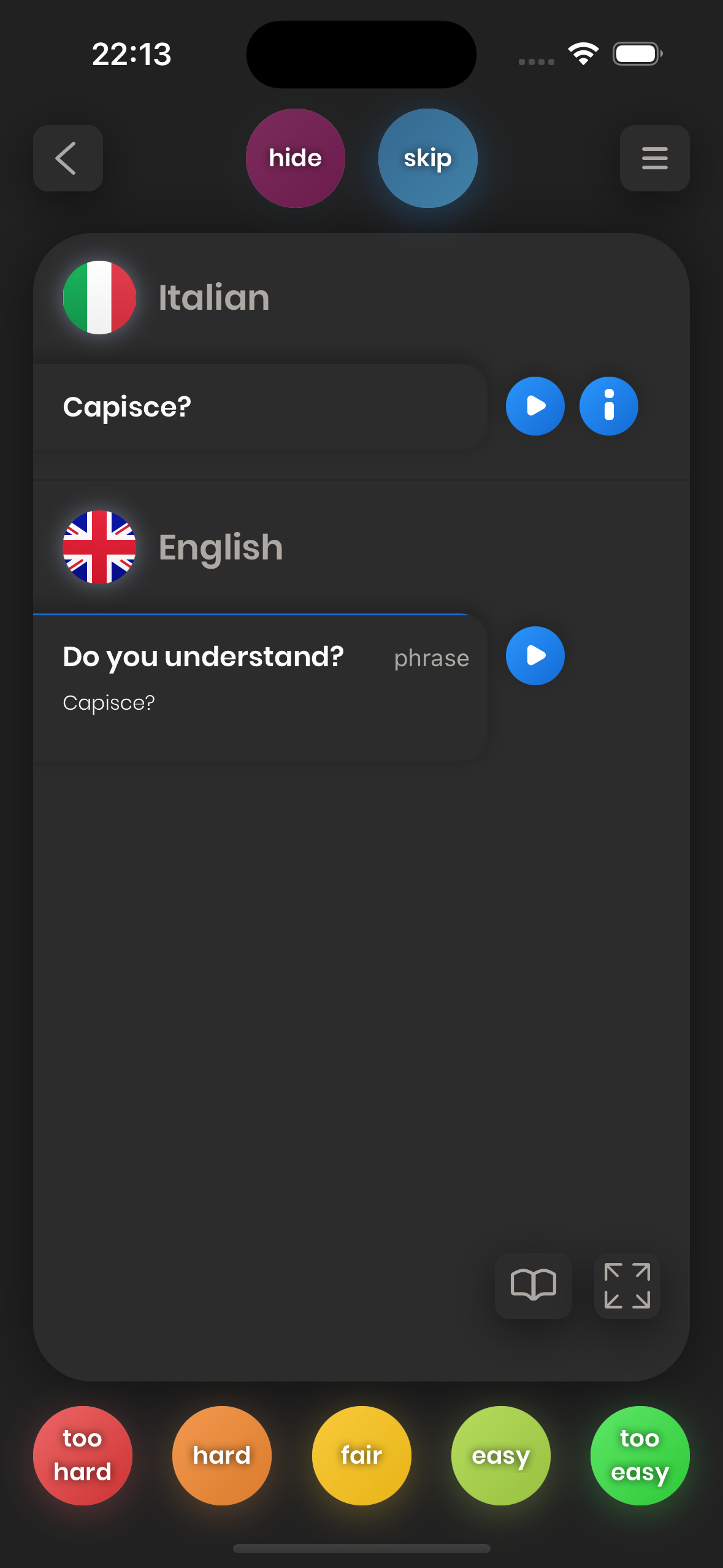
Task: Play English audio for translation
Action: point(535,656)
